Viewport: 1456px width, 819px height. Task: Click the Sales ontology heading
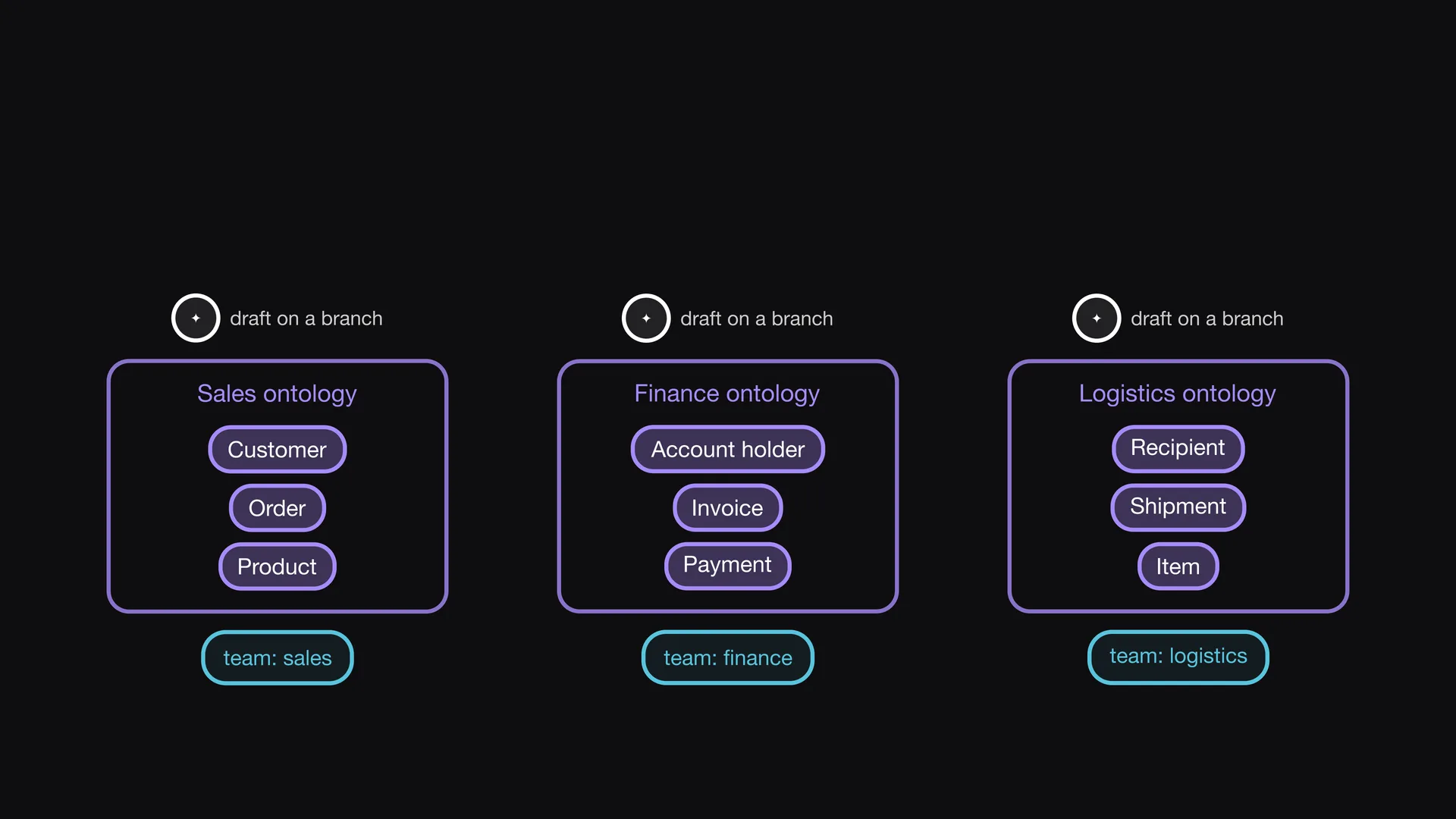coord(277,394)
